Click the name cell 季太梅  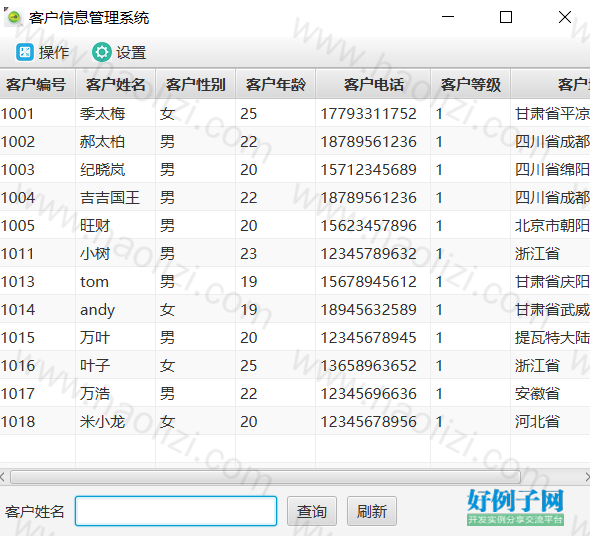116,113
